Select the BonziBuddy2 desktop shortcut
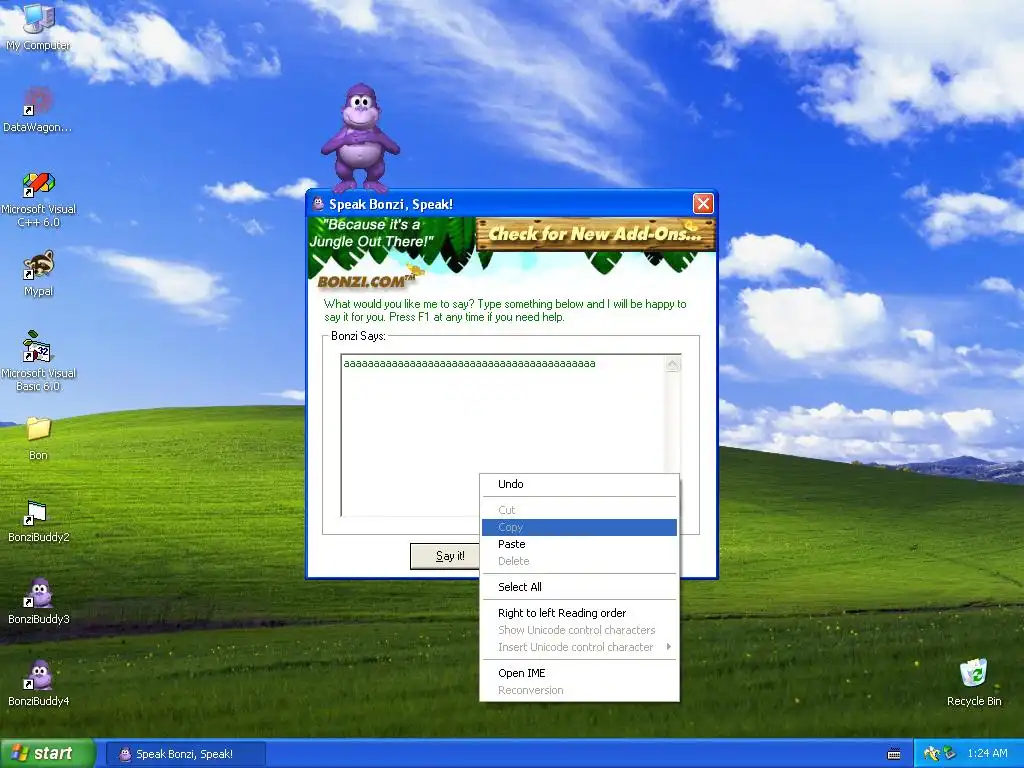This screenshot has height=768, width=1024. click(x=39, y=521)
